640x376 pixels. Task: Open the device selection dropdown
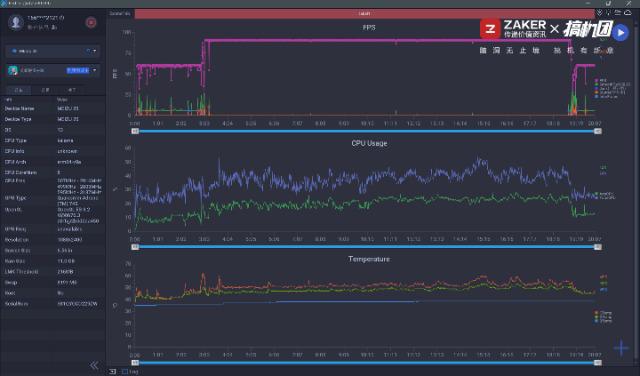(x=53, y=51)
